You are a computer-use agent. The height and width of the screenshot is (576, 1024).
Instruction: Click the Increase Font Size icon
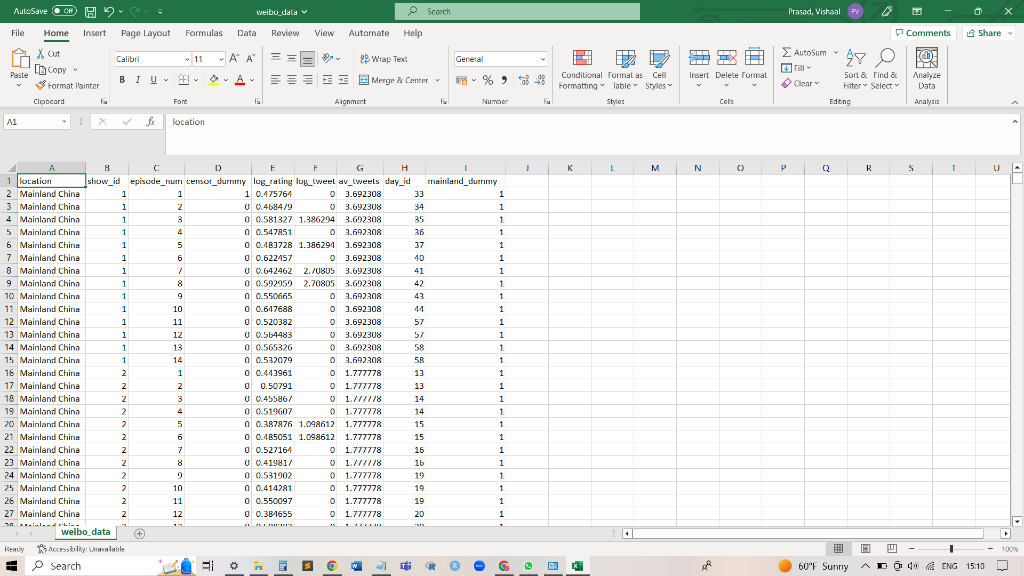click(x=235, y=59)
